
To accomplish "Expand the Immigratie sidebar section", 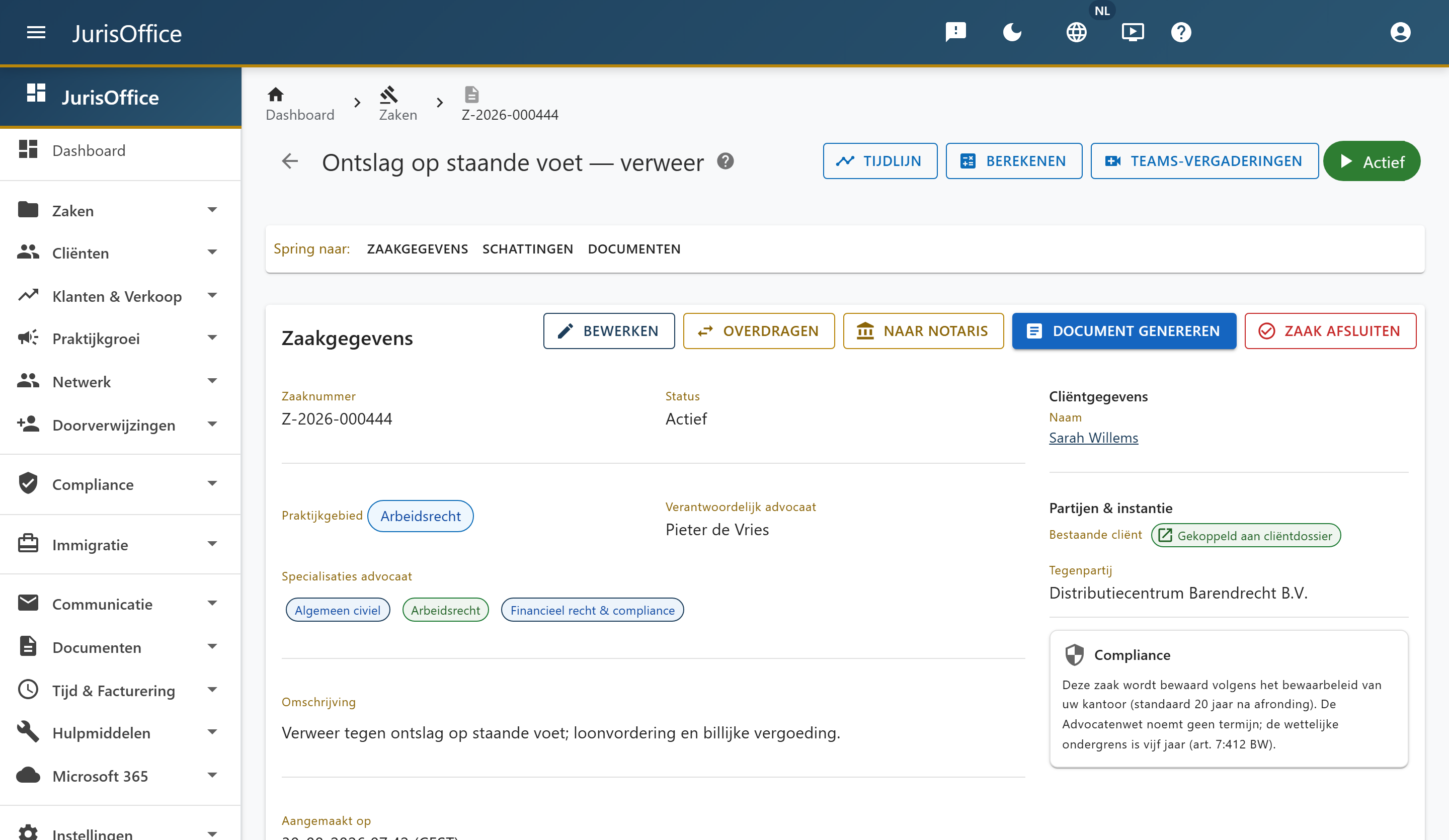I will (x=121, y=544).
